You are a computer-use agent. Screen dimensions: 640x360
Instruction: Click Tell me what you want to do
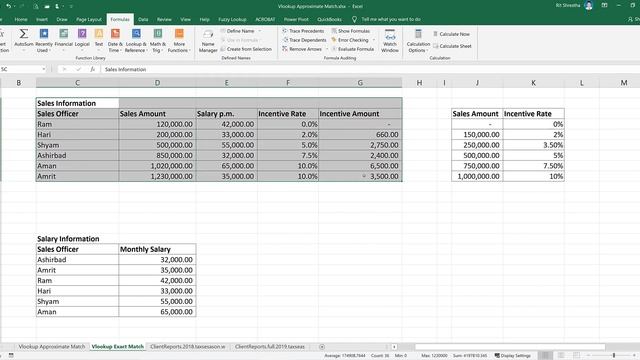pos(391,19)
